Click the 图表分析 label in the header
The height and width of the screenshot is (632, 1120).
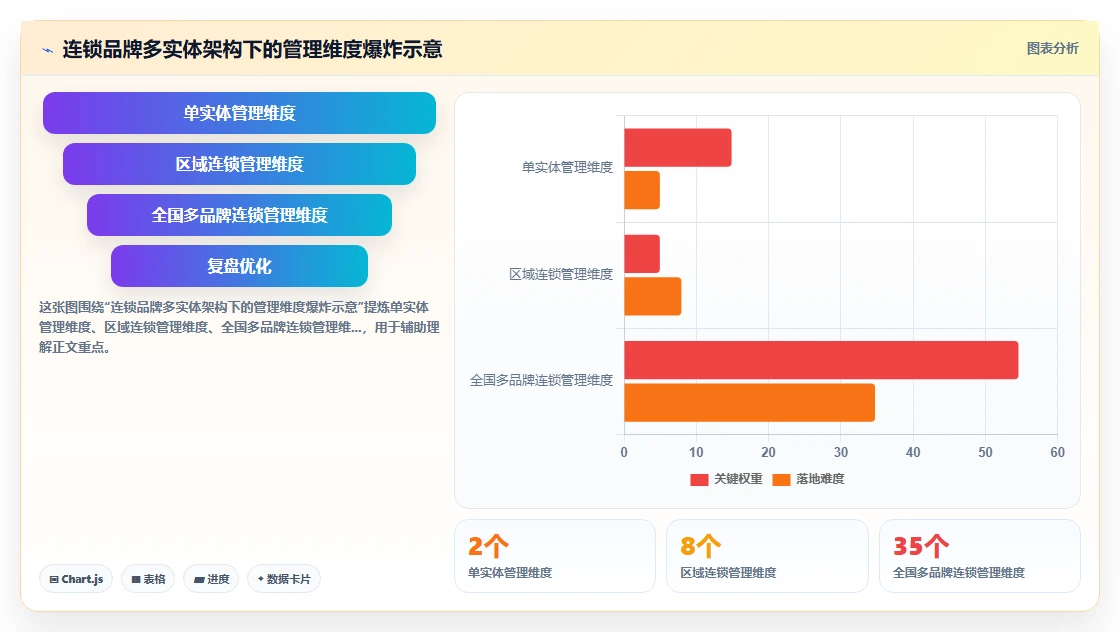tap(1052, 49)
